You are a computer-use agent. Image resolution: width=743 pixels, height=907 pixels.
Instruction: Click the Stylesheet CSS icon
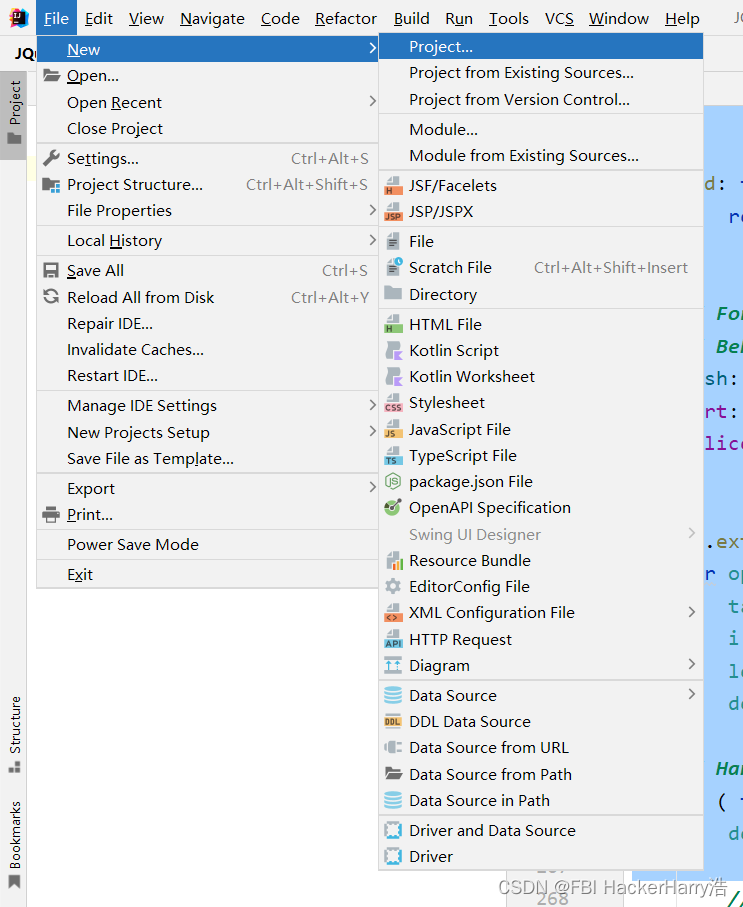click(x=393, y=403)
